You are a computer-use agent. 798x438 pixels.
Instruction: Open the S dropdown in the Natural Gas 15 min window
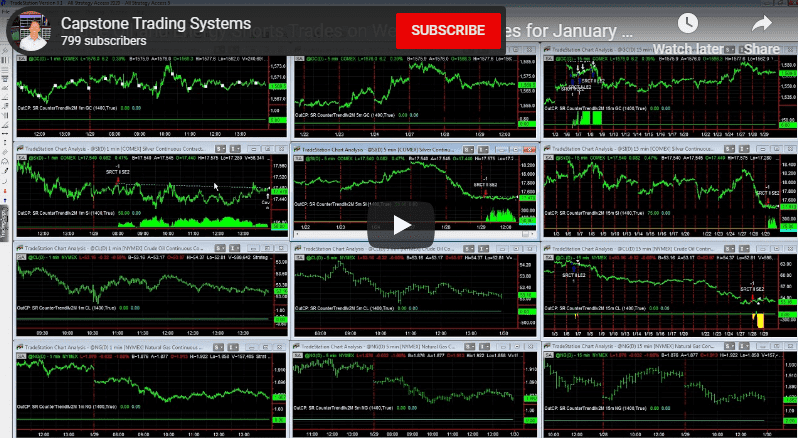pos(729,346)
